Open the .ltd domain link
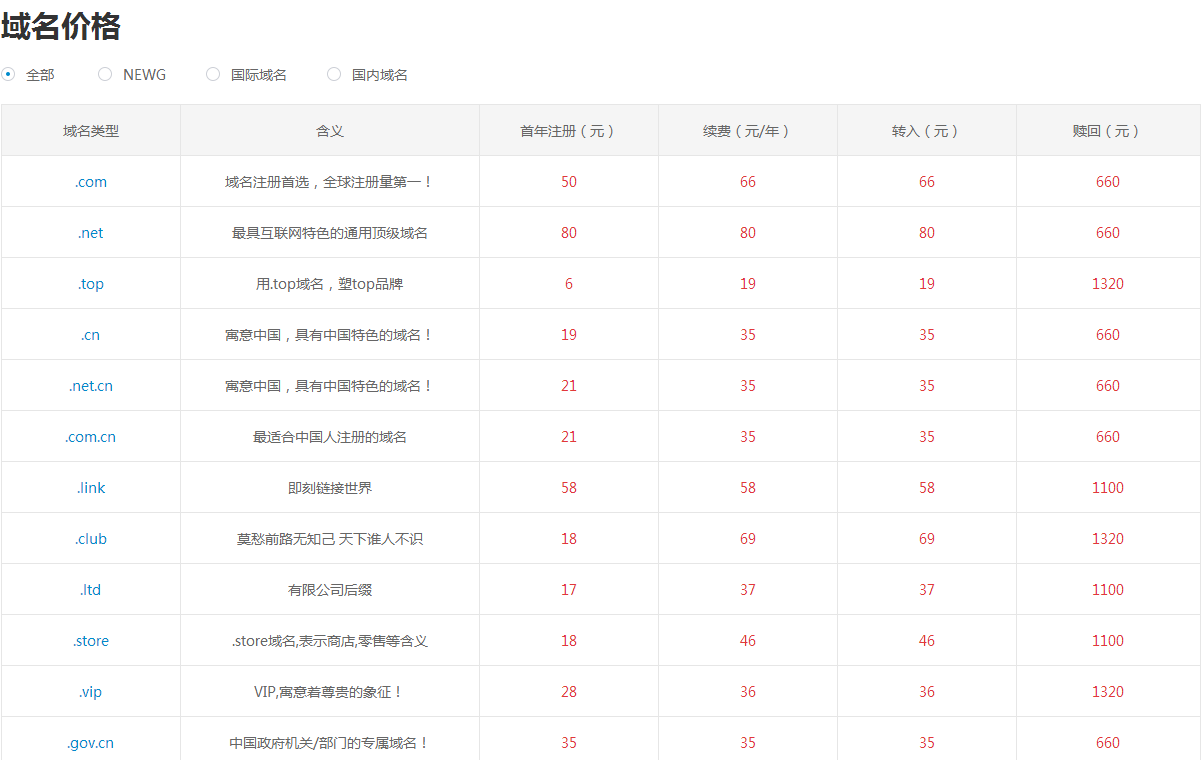The width and height of the screenshot is (1203, 760). (91, 590)
